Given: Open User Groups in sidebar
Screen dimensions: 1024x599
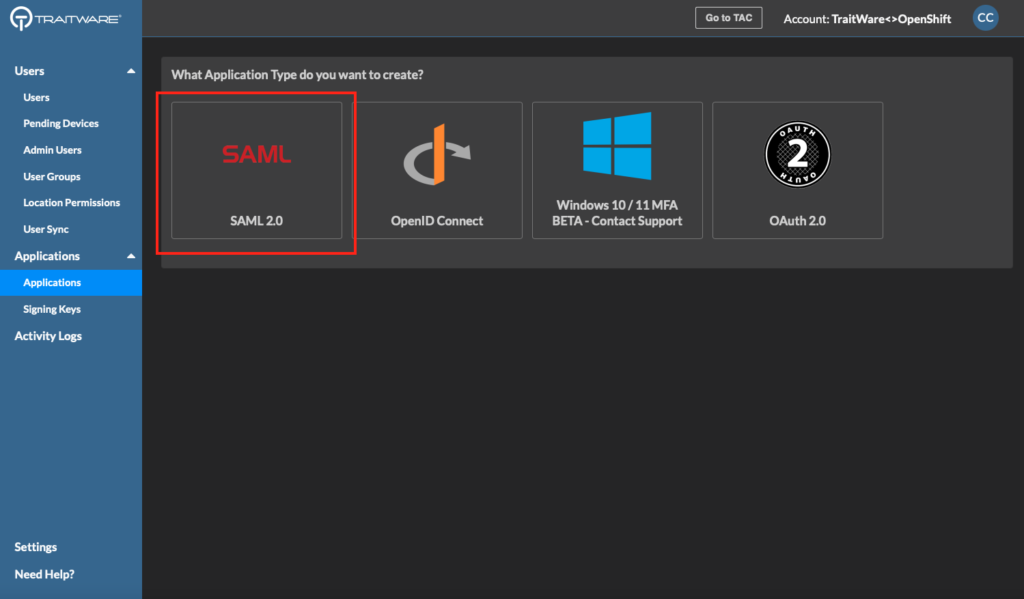Looking at the screenshot, I should point(52,176).
